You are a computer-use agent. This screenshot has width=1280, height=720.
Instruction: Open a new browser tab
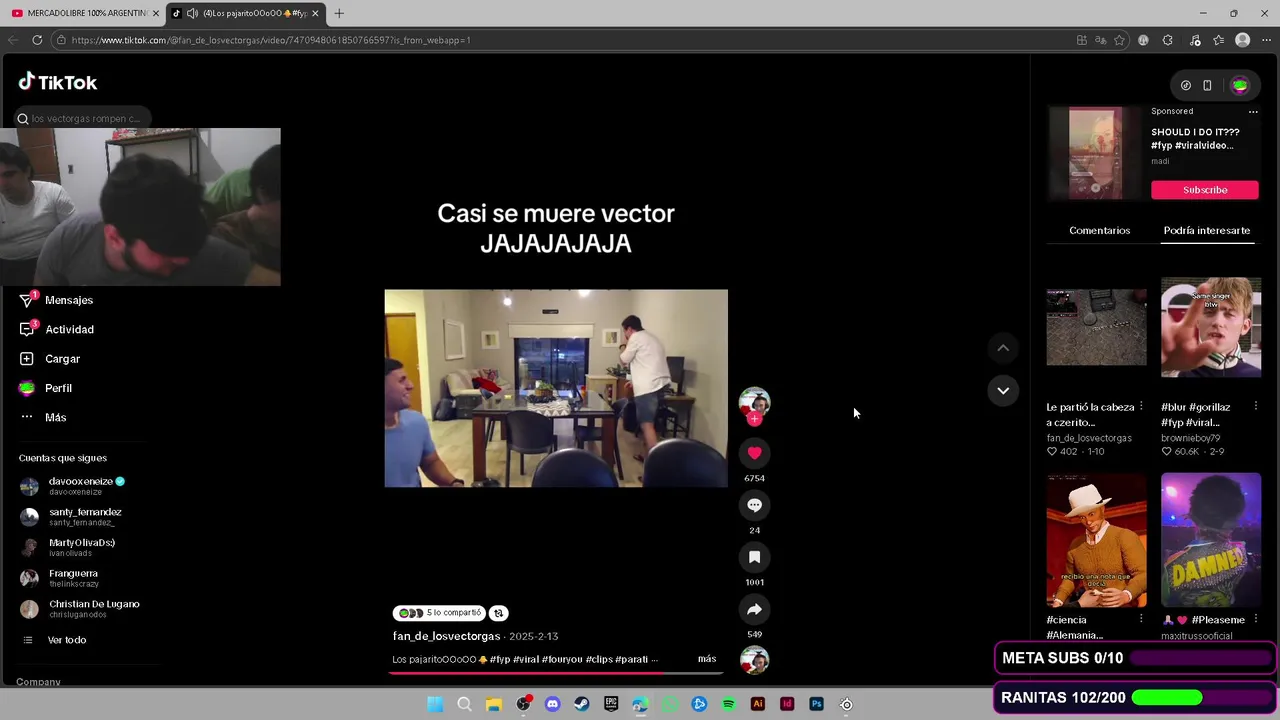pos(339,13)
